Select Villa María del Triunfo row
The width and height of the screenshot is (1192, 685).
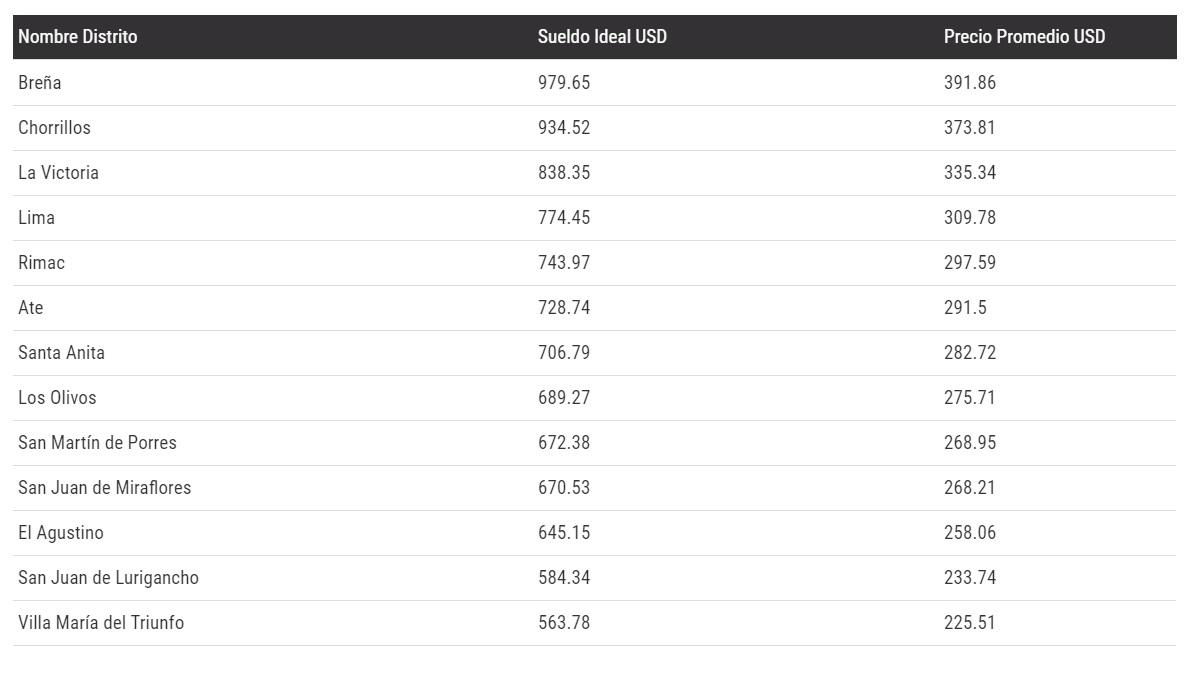[101, 623]
